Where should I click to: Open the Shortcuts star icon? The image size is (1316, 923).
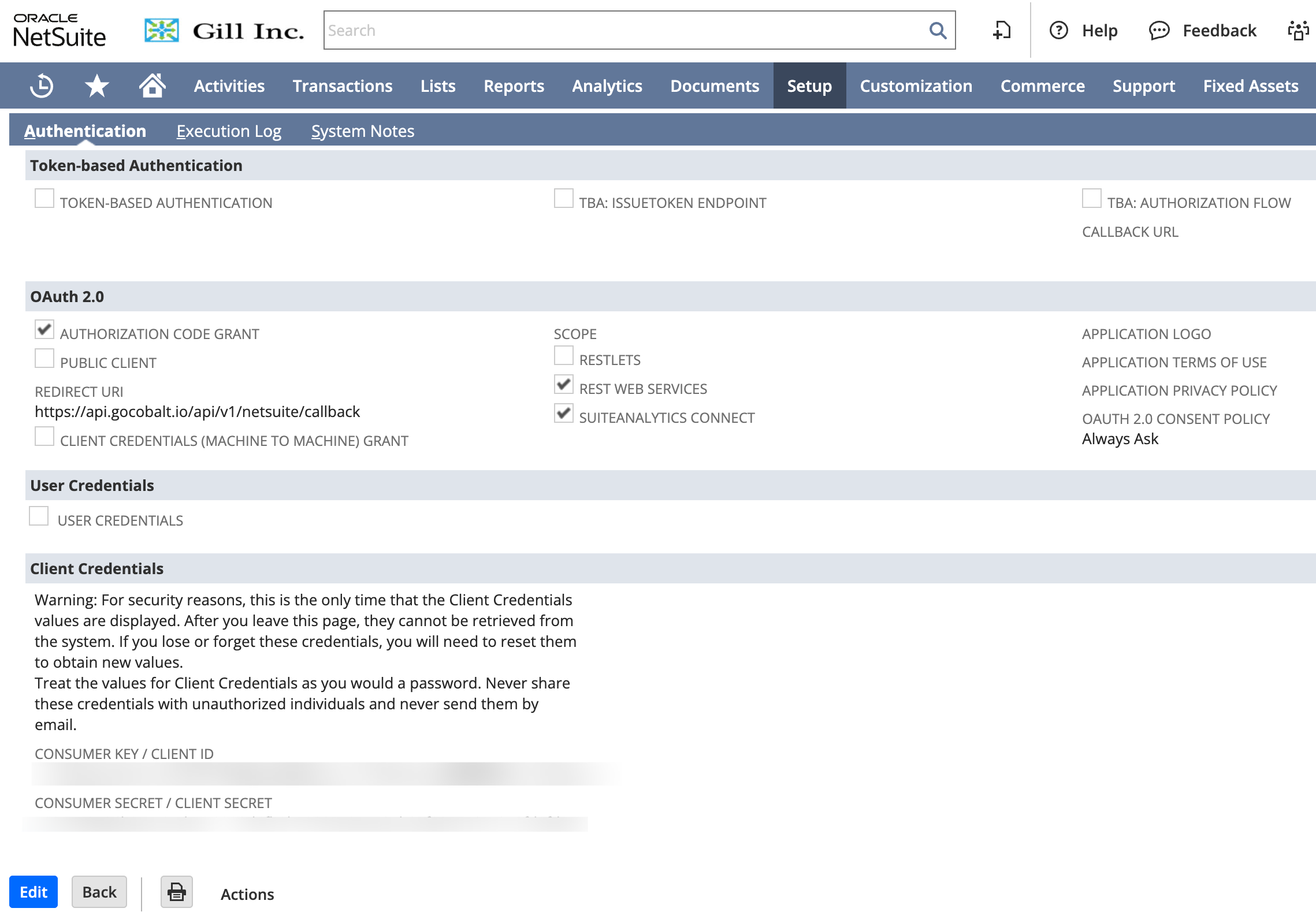96,86
